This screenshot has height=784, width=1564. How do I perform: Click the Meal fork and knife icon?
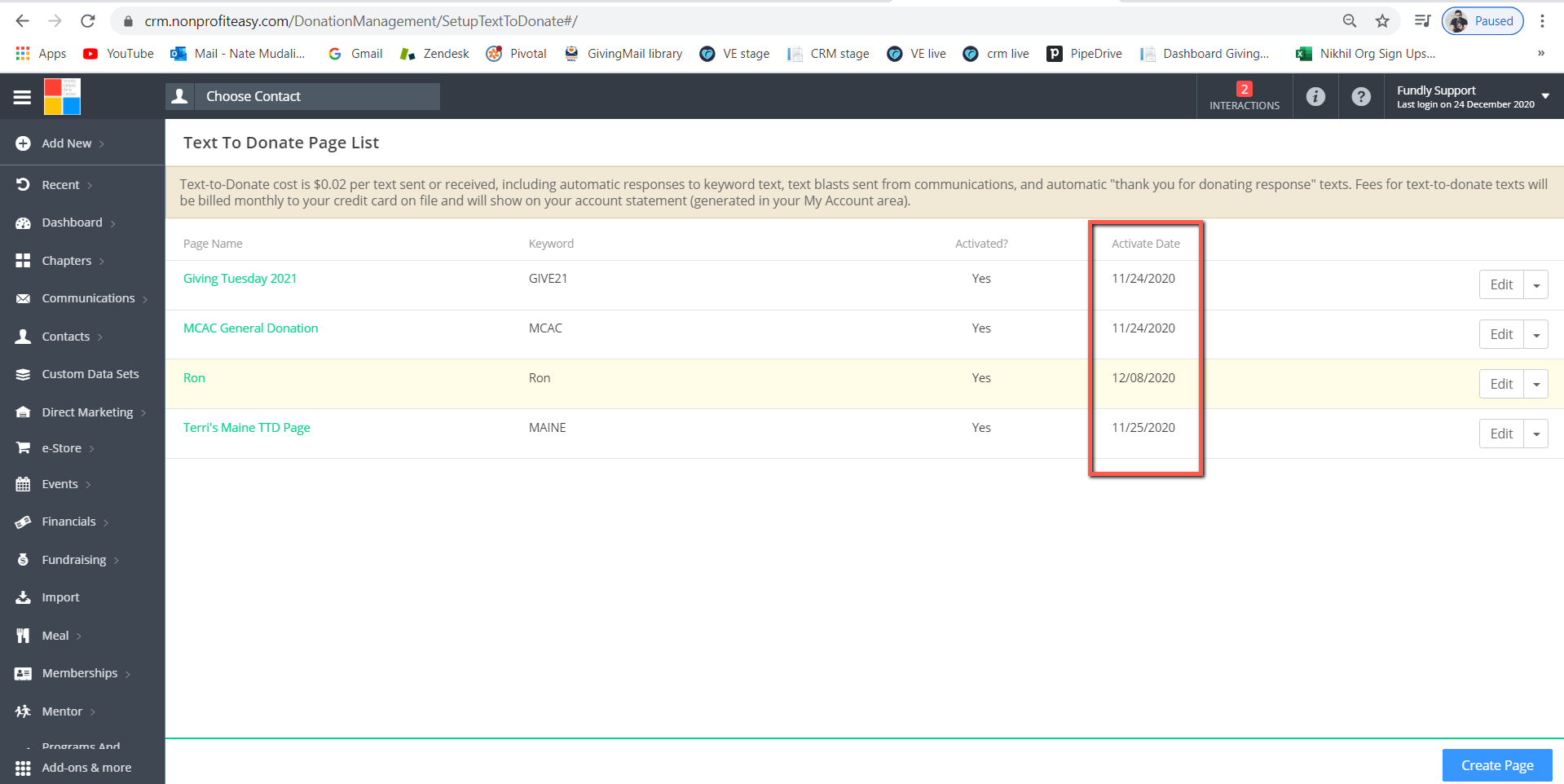click(23, 636)
